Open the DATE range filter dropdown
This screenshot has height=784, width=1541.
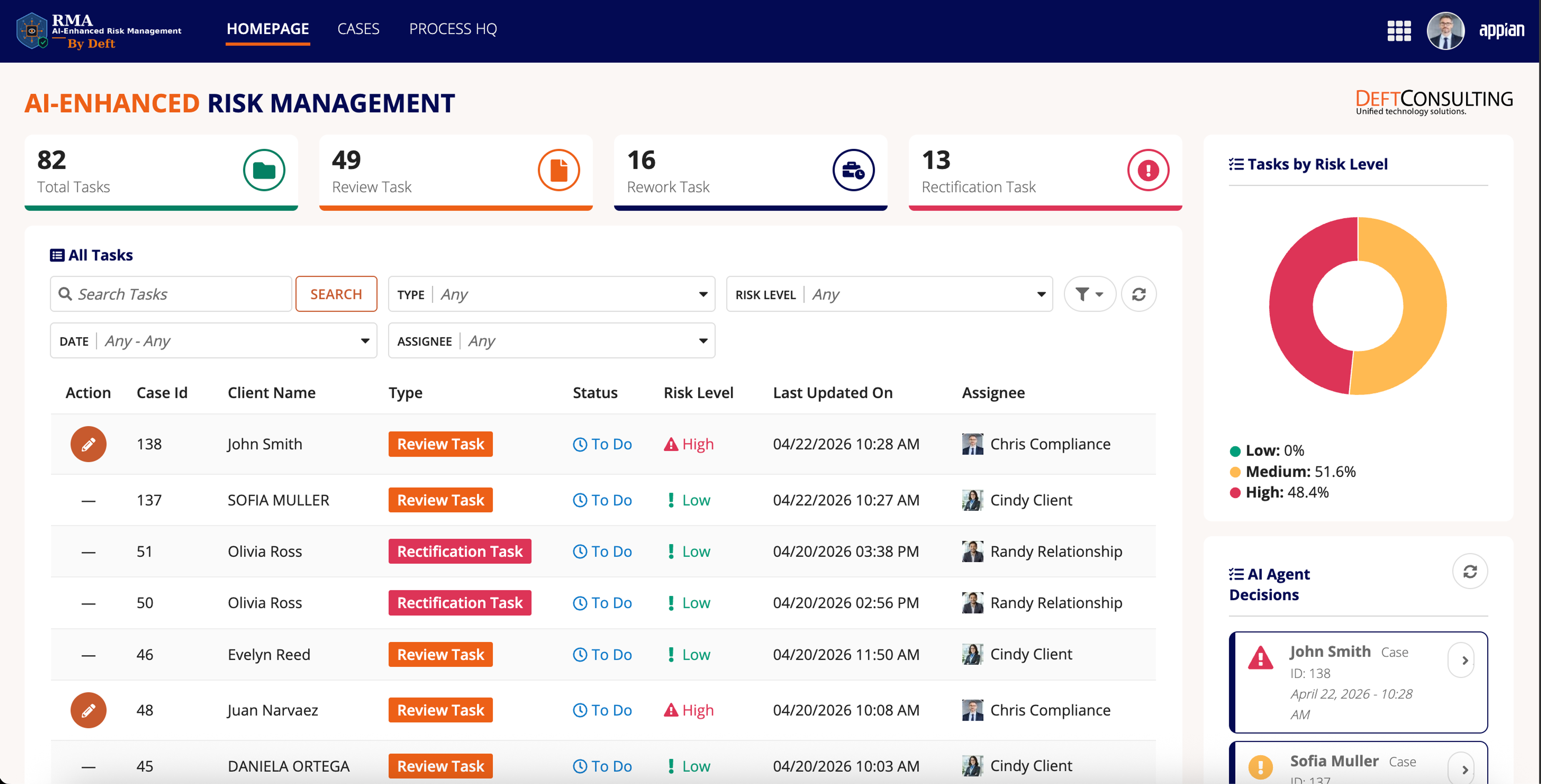[x=213, y=341]
